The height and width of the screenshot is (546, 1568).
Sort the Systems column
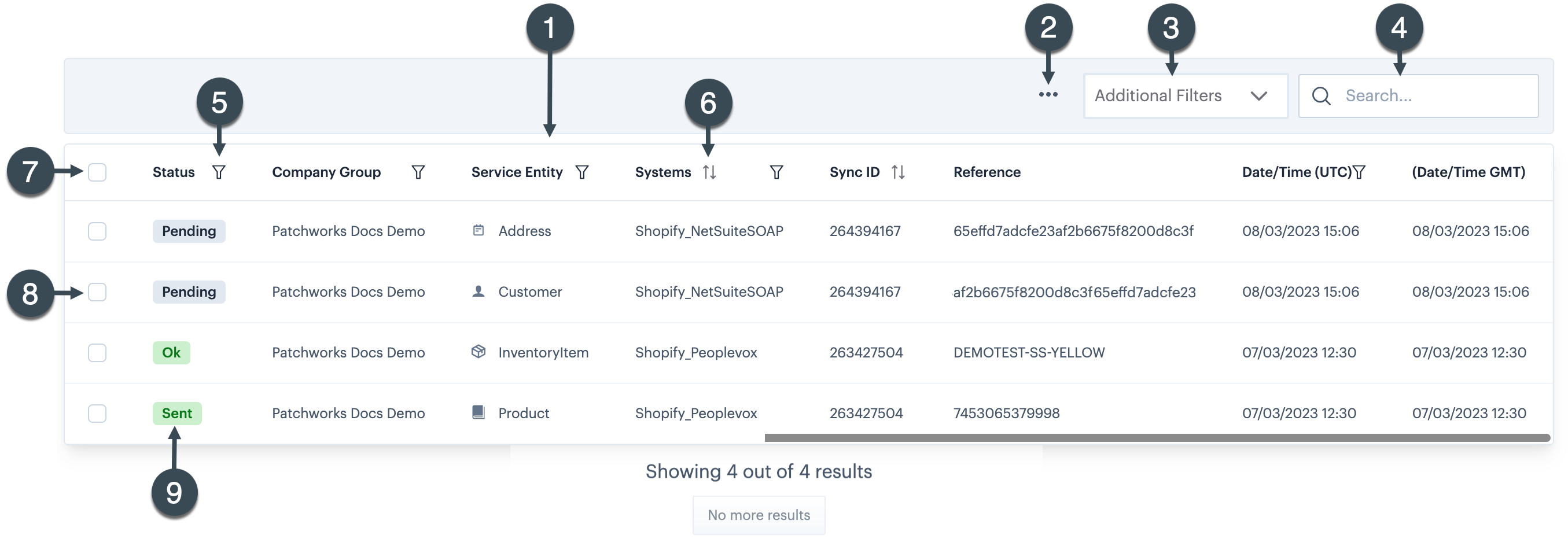[x=709, y=172]
